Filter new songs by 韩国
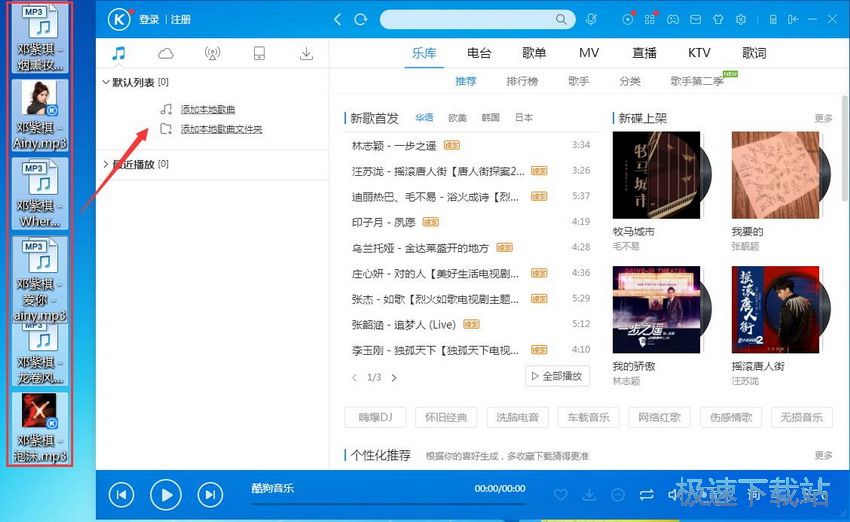Viewport: 850px width, 522px height. coord(491,118)
